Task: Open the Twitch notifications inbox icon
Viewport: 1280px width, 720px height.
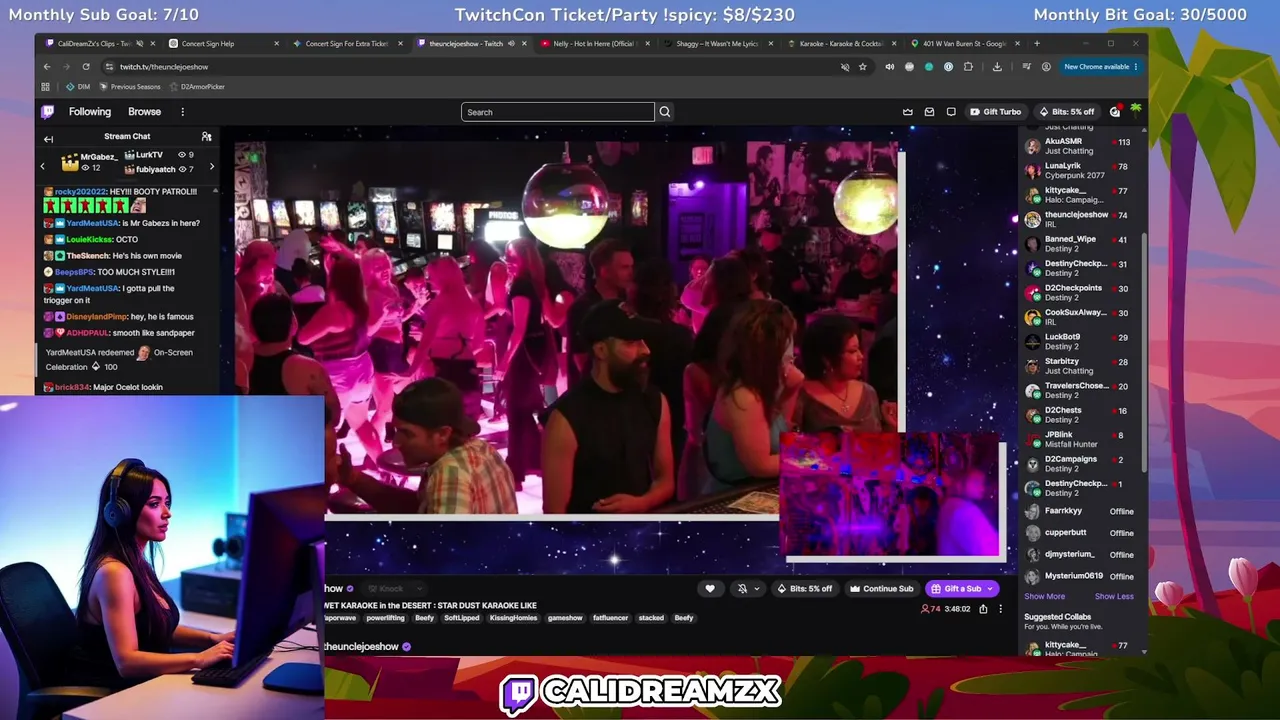Action: (929, 112)
